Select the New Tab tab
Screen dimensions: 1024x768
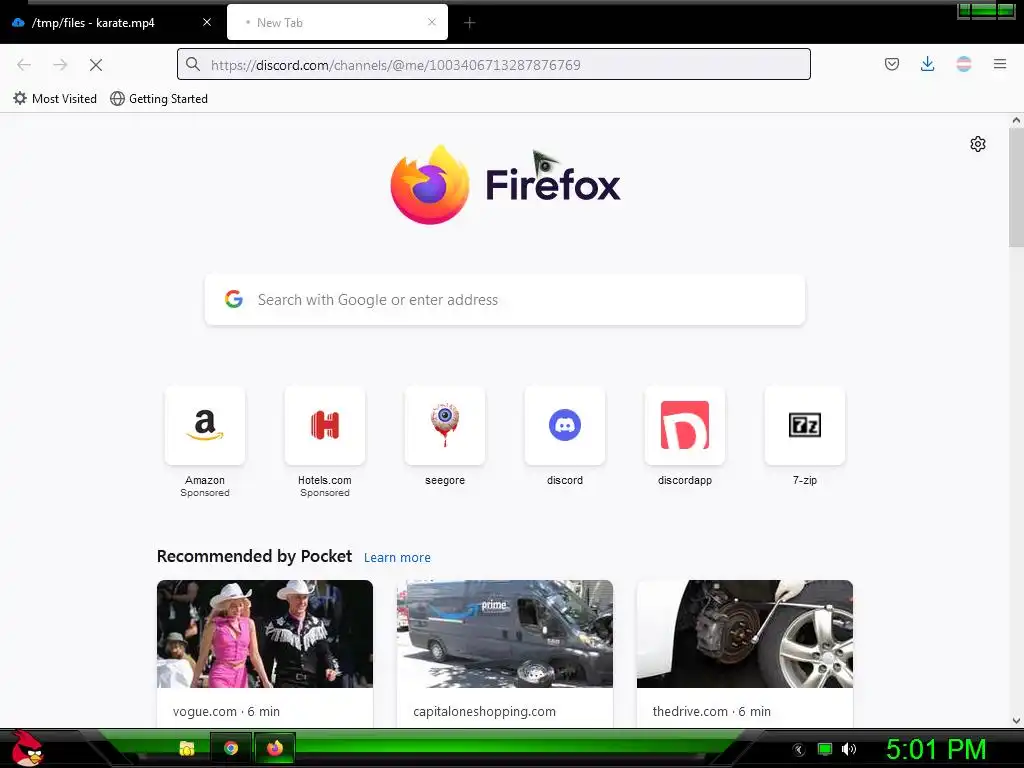point(337,22)
